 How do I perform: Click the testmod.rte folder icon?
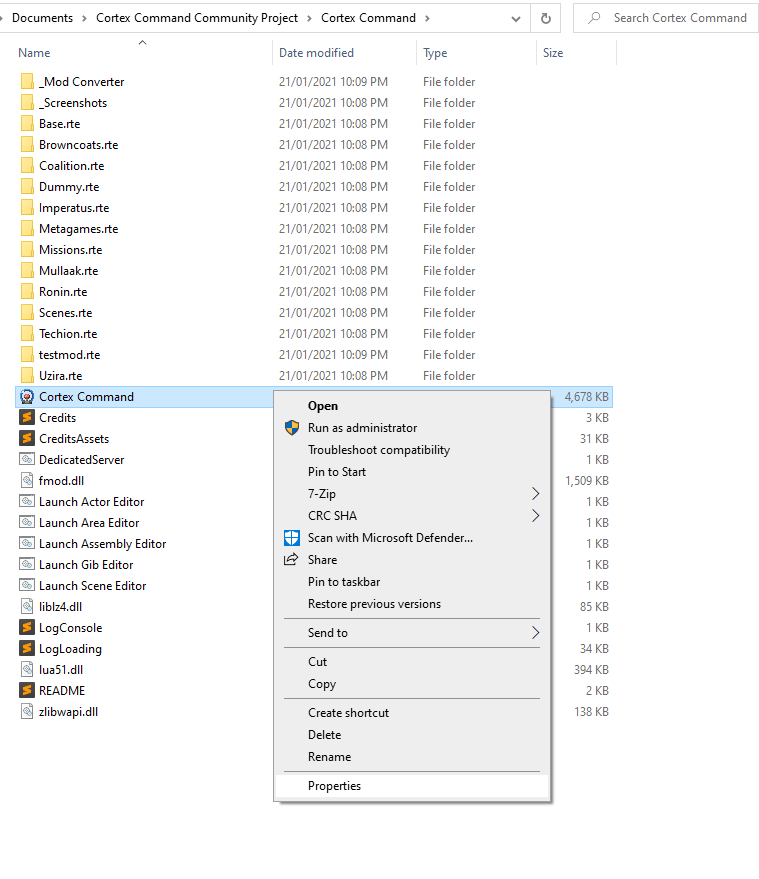[26, 355]
